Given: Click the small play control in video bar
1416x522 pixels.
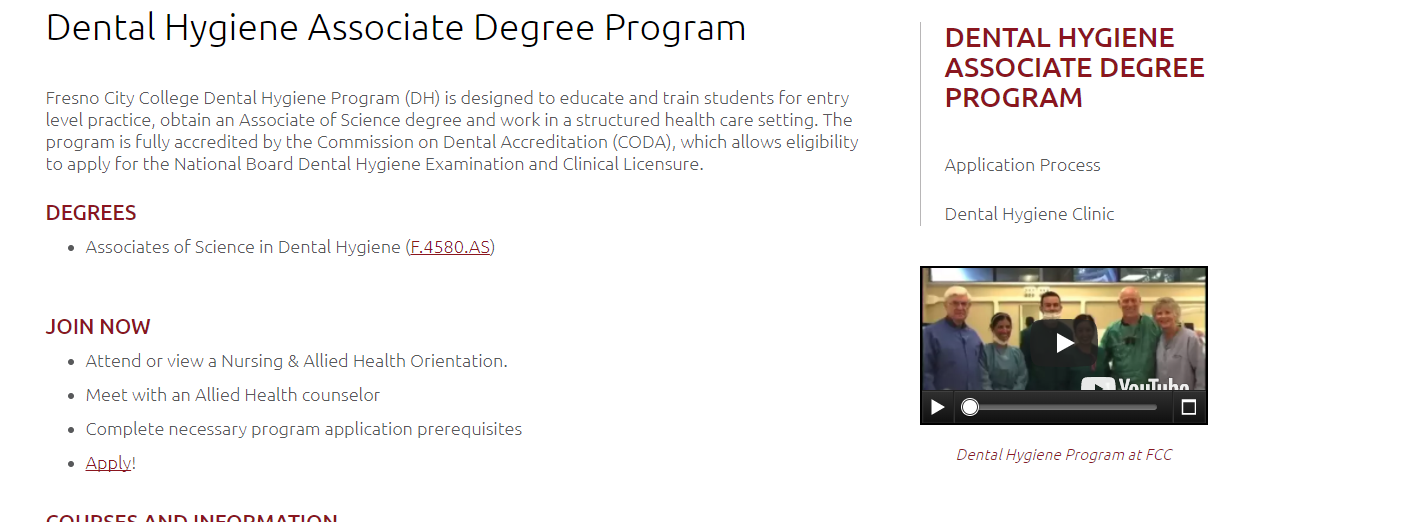Looking at the screenshot, I should (937, 407).
